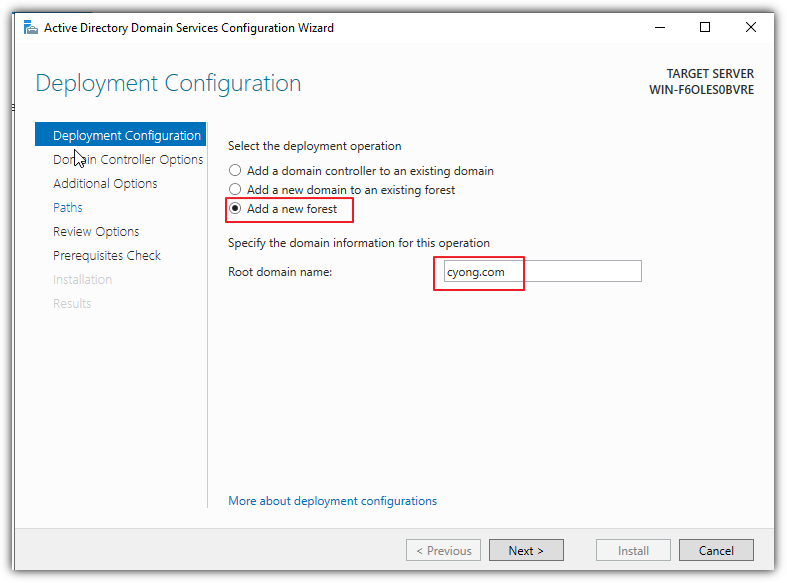This screenshot has width=787, height=583.
Task: Click the WIN-F6OLES0BVRE server name
Action: coord(701,90)
